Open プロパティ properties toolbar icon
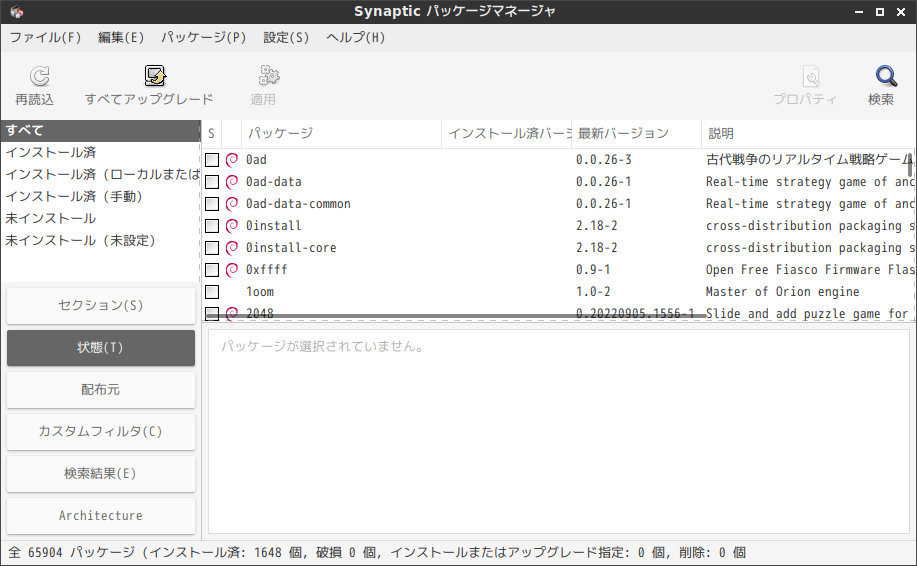This screenshot has height=566, width=917. pyautogui.click(x=811, y=76)
